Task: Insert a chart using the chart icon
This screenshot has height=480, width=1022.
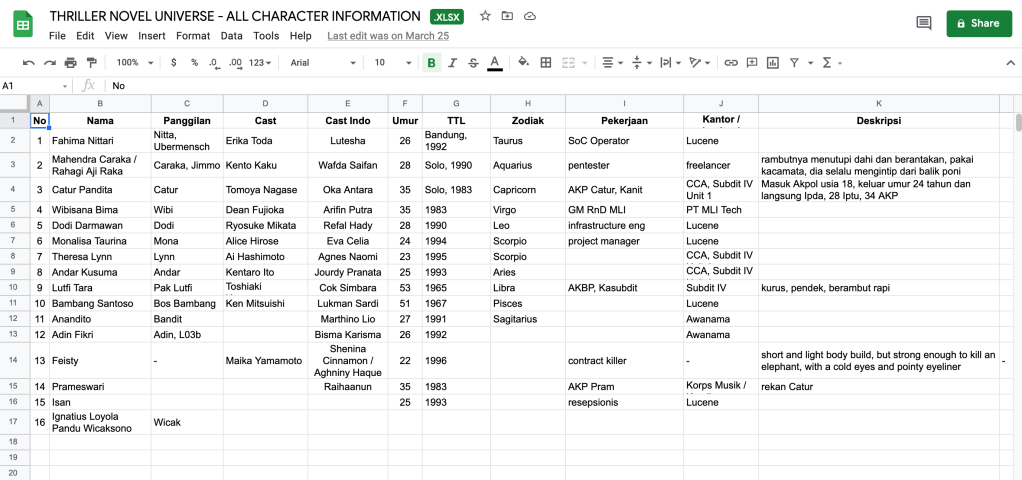Action: [773, 62]
